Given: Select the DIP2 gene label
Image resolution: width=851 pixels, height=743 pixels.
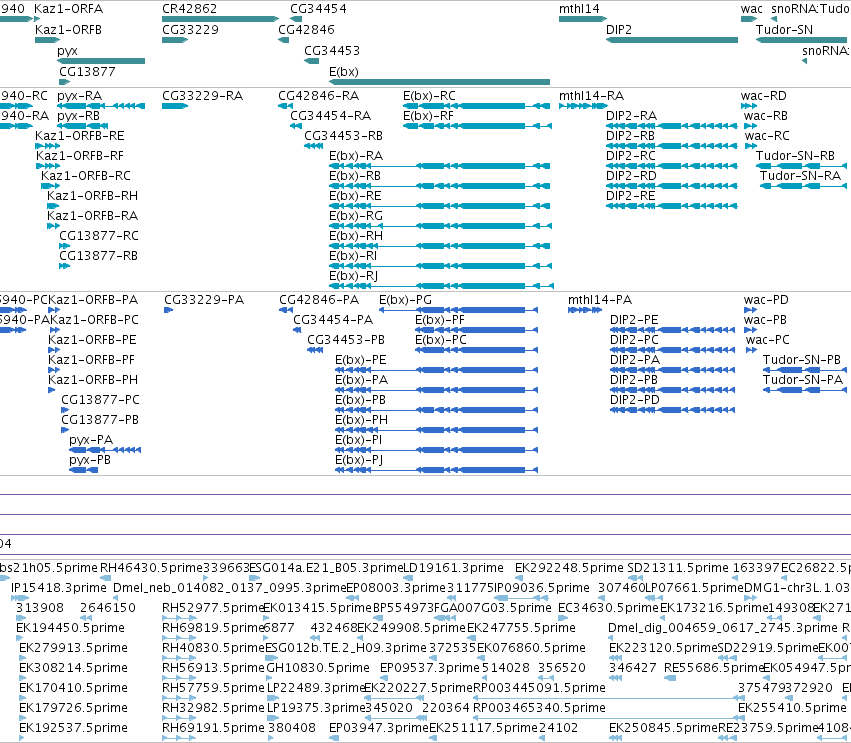Looking at the screenshot, I should point(619,30).
